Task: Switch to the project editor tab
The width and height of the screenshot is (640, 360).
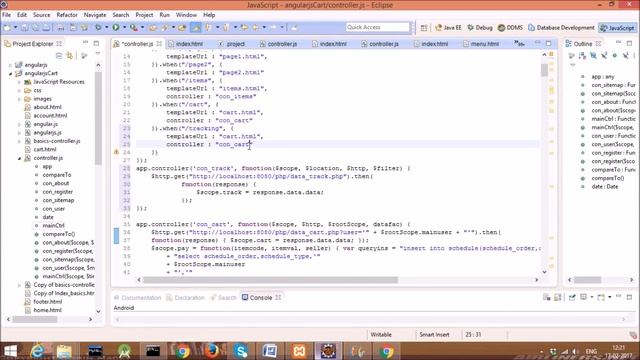Action: point(232,44)
